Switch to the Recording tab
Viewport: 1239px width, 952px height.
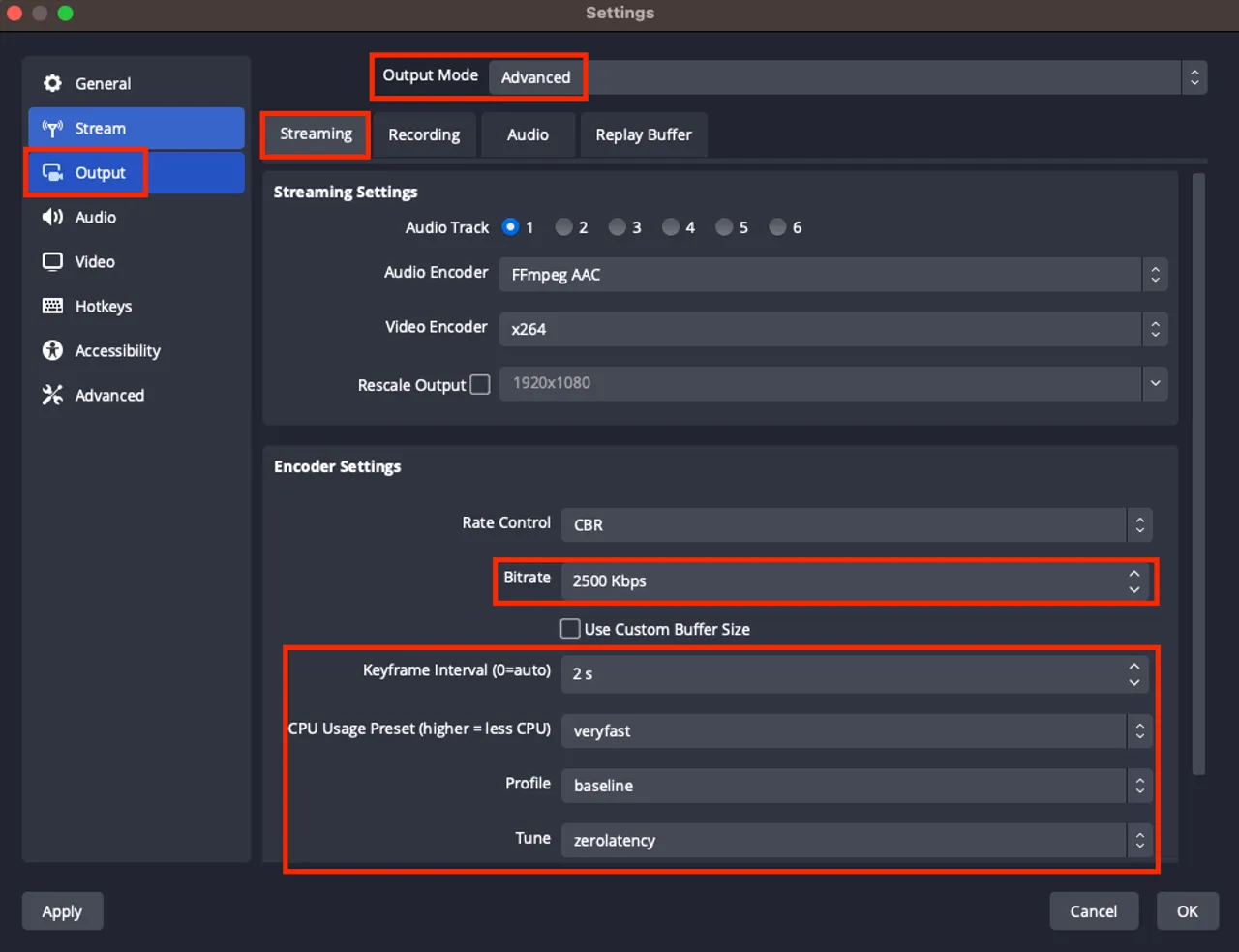(424, 135)
